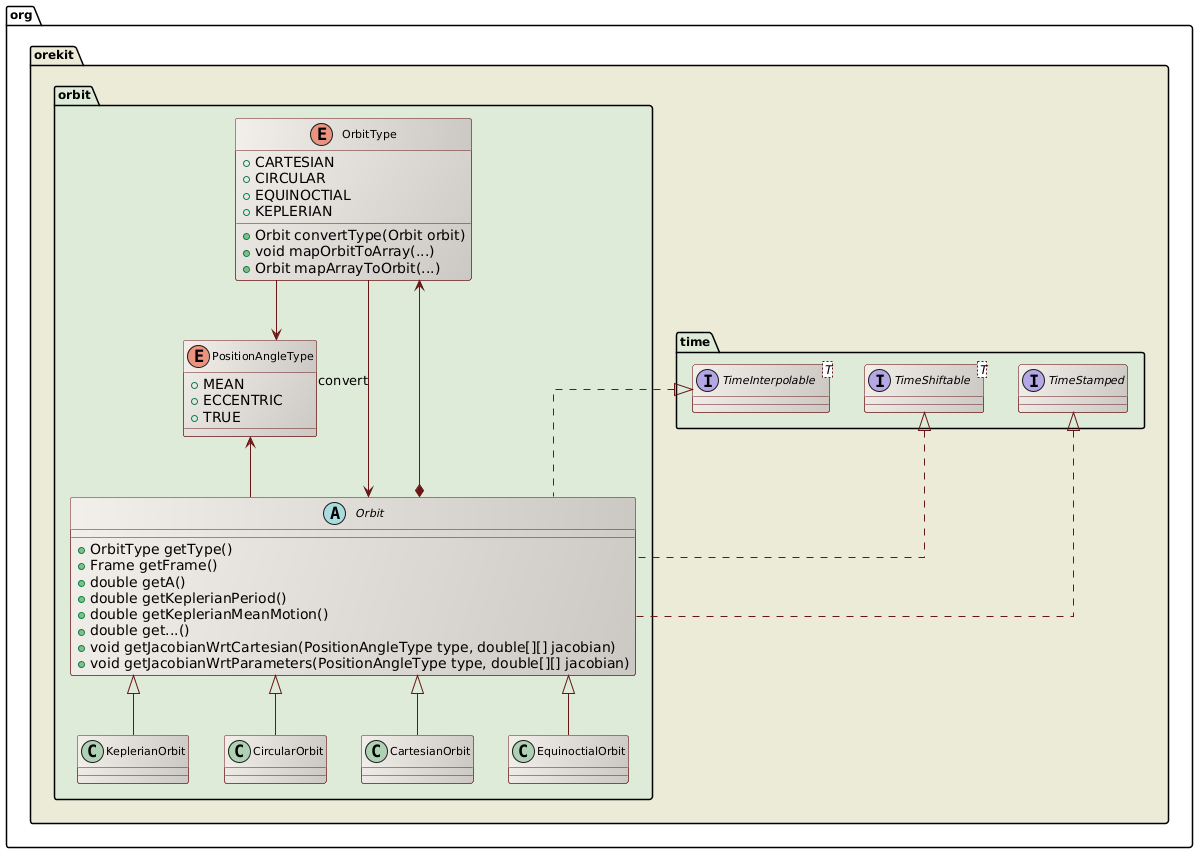Expand the org package header
Viewport: 1198px width, 853px height.
21,14
